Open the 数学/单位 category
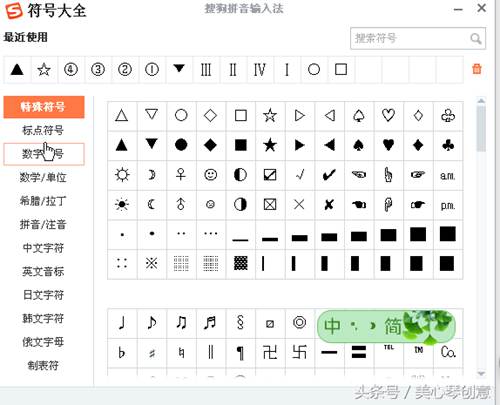This screenshot has width=500, height=405. point(43,177)
